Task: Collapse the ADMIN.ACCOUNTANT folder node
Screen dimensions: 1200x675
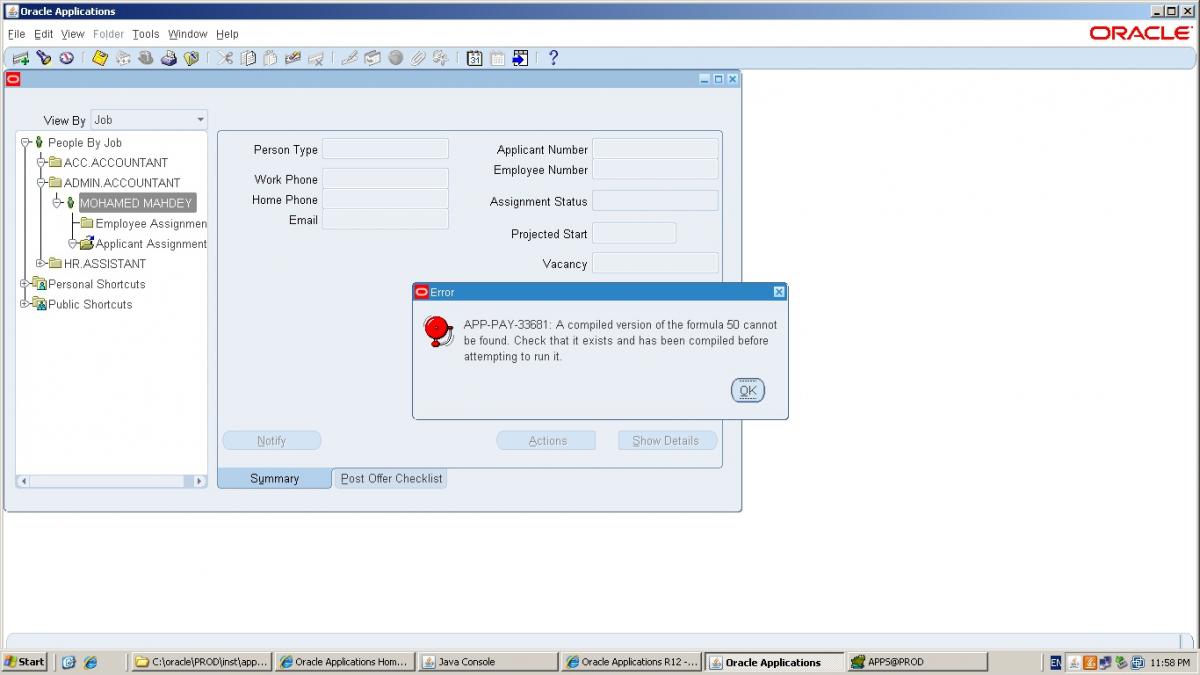Action: point(40,183)
